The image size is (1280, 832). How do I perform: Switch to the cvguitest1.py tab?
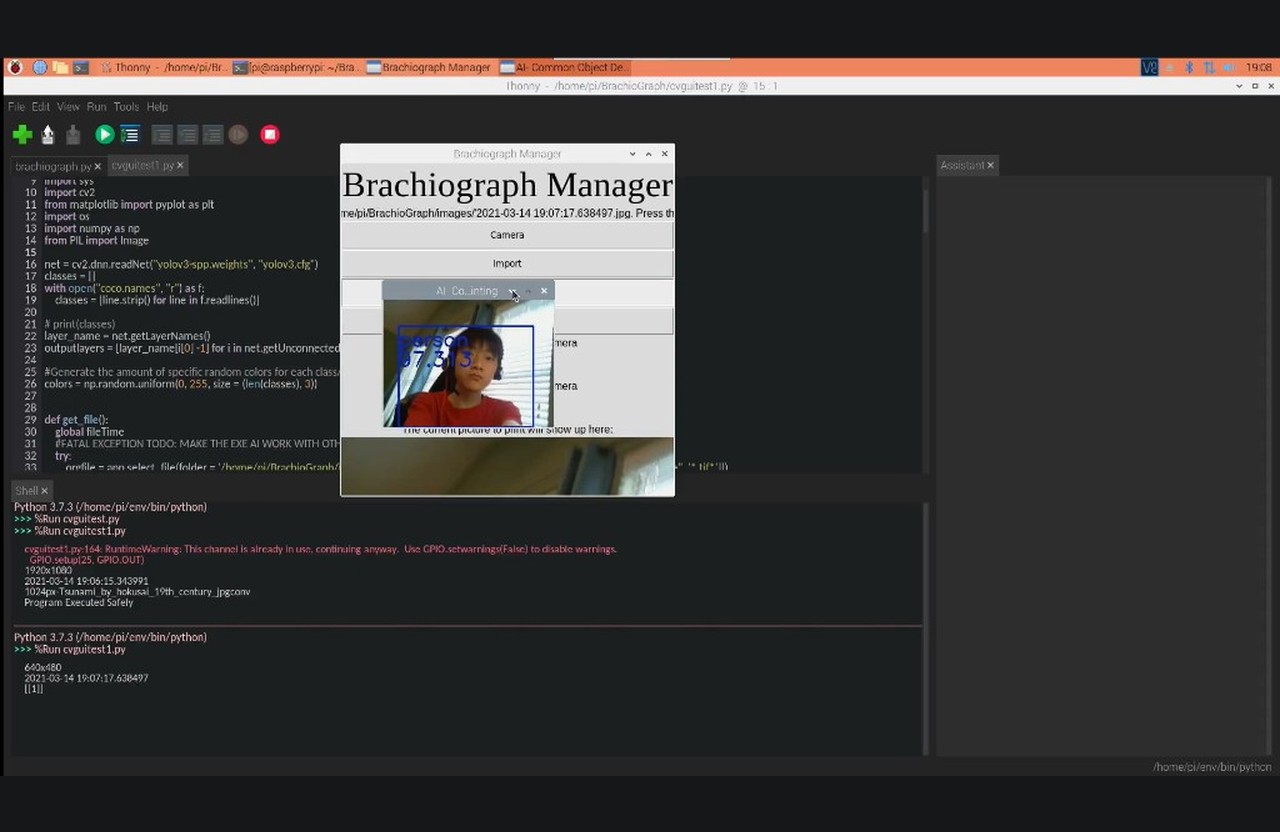142,165
